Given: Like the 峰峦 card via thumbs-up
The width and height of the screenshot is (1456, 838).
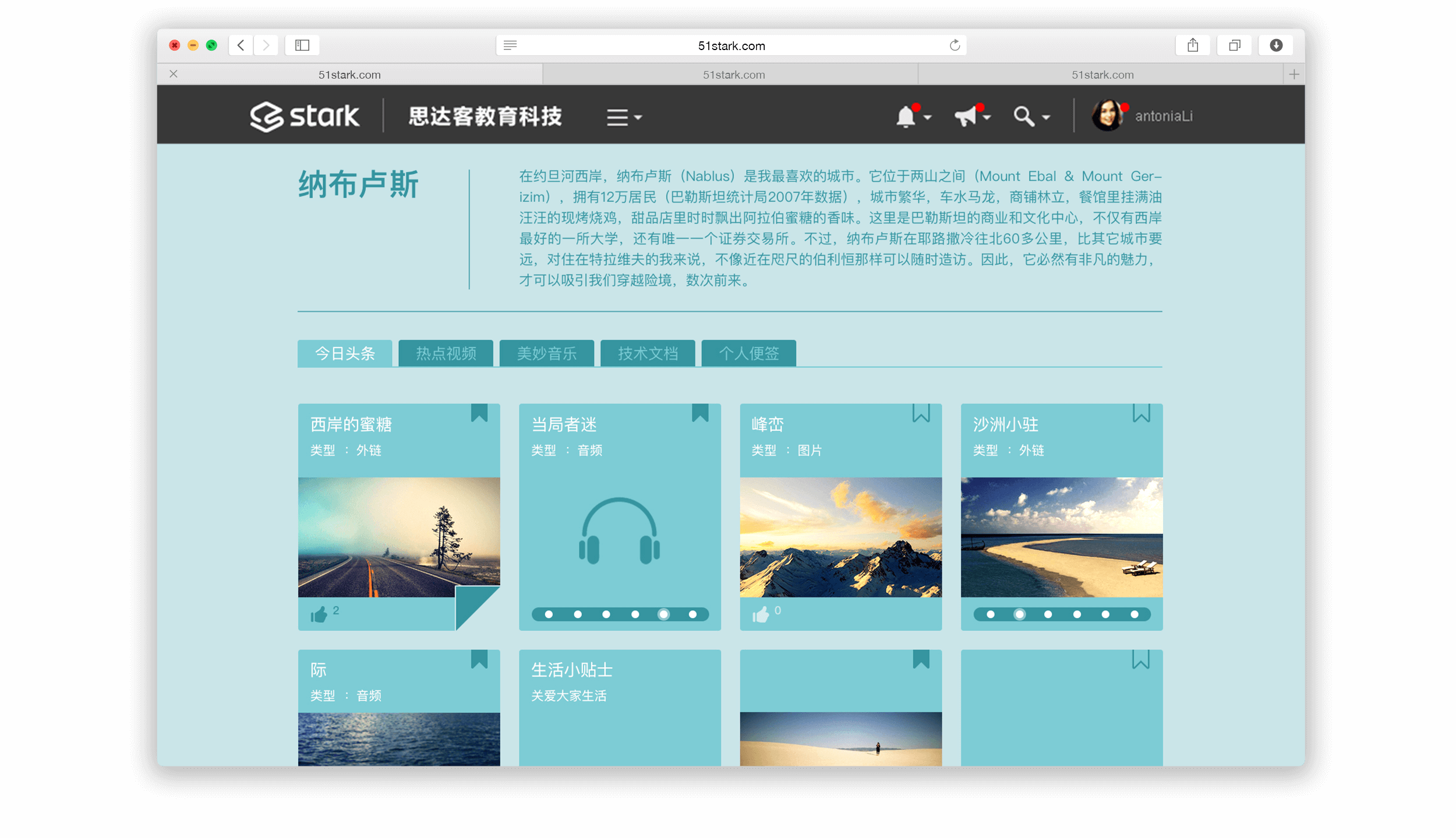Looking at the screenshot, I should pyautogui.click(x=760, y=614).
